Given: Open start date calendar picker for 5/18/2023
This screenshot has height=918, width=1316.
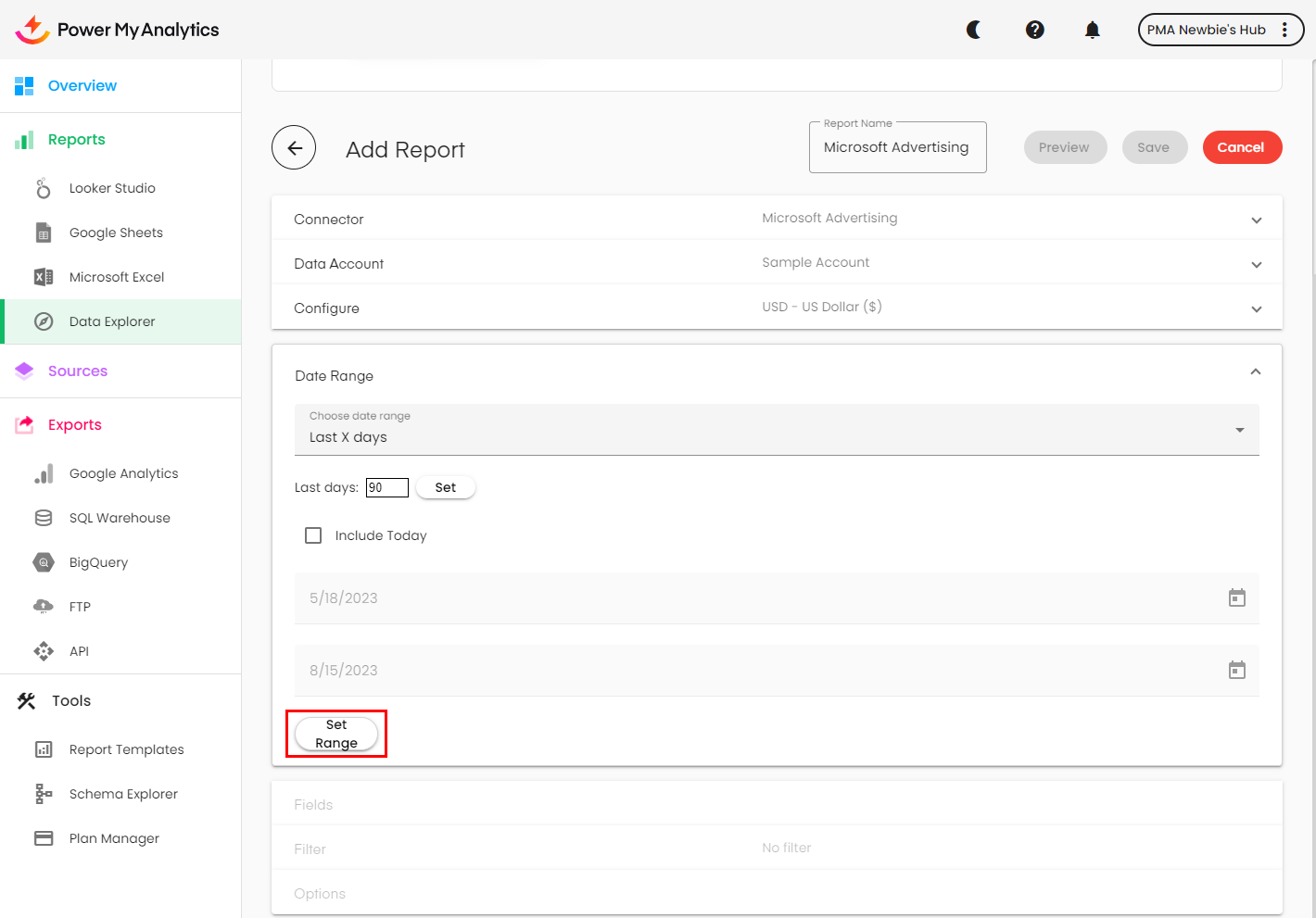Looking at the screenshot, I should pos(1236,598).
